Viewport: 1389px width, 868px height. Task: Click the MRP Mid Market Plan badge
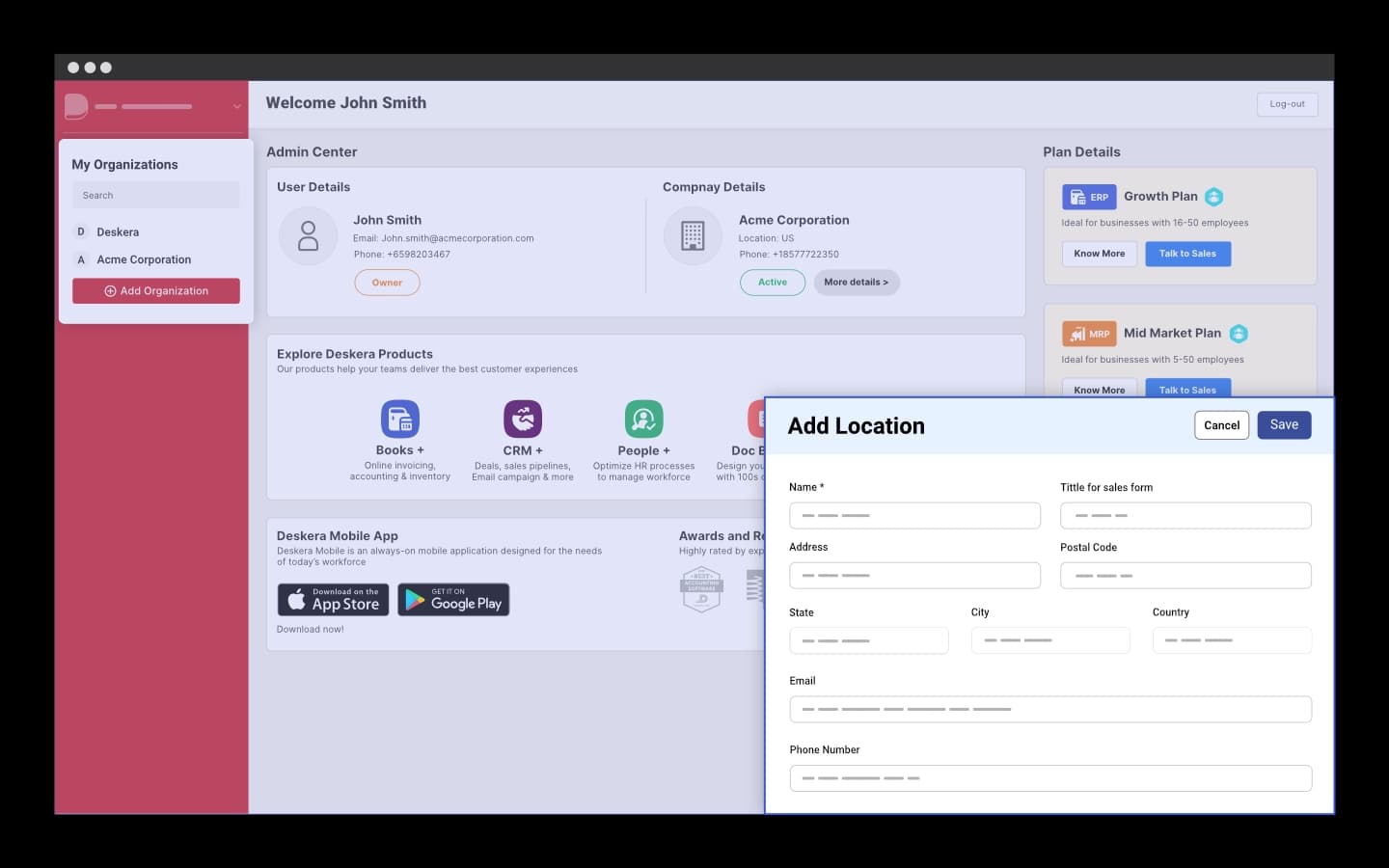tap(1089, 334)
